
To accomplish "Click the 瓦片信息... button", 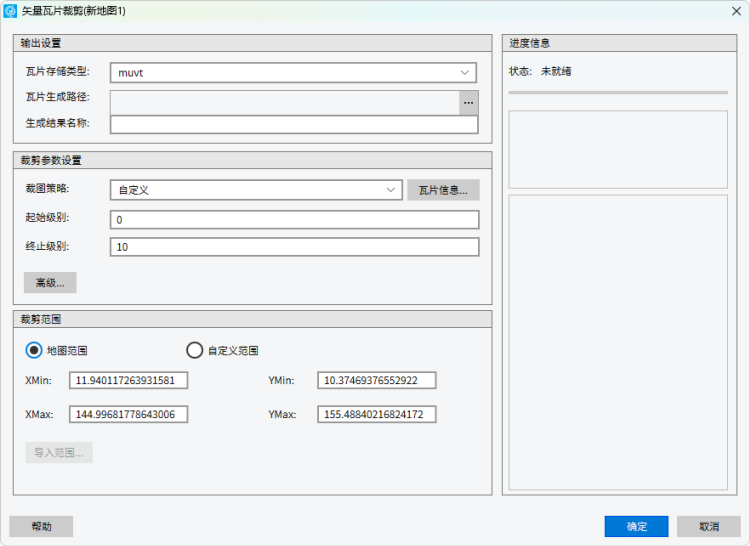I will [x=443, y=190].
